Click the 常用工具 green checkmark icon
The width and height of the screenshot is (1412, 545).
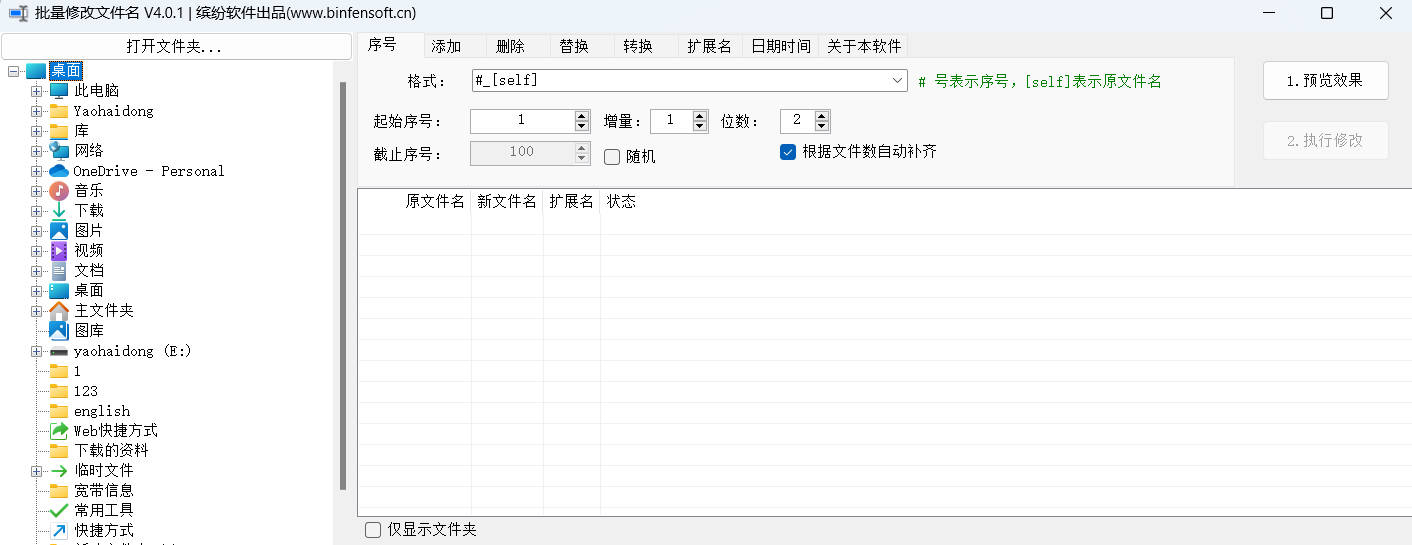(x=59, y=511)
